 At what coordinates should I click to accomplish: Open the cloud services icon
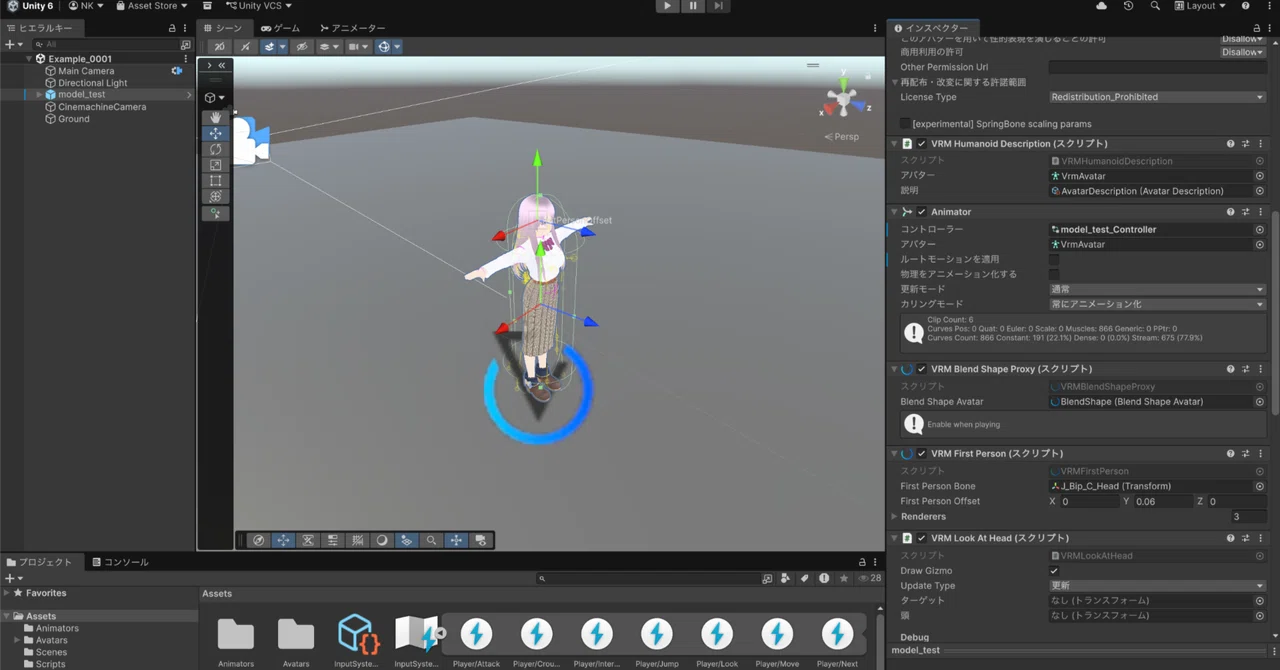pos(1101,6)
